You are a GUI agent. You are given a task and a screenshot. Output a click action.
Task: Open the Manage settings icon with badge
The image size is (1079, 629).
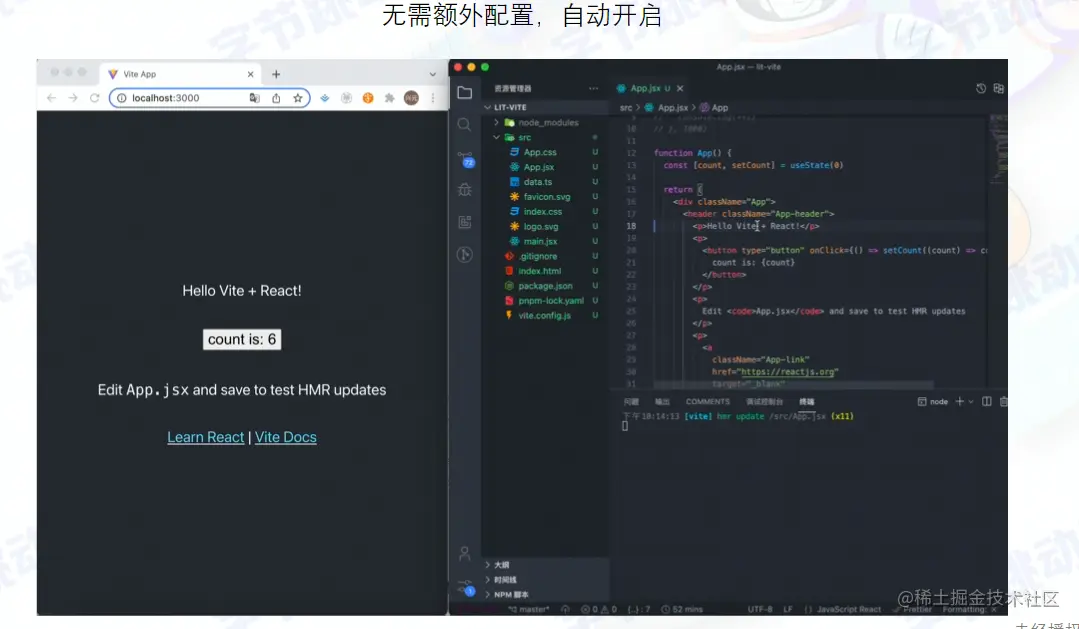pos(467,587)
